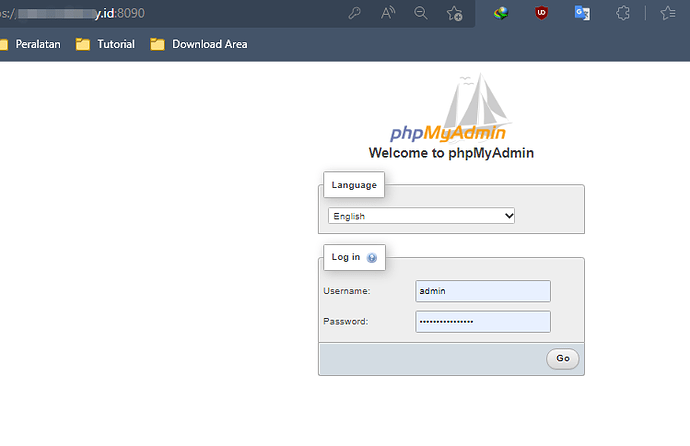Viewport: 690px width, 446px height.
Task: Submit login with the Go button
Action: tap(562, 358)
